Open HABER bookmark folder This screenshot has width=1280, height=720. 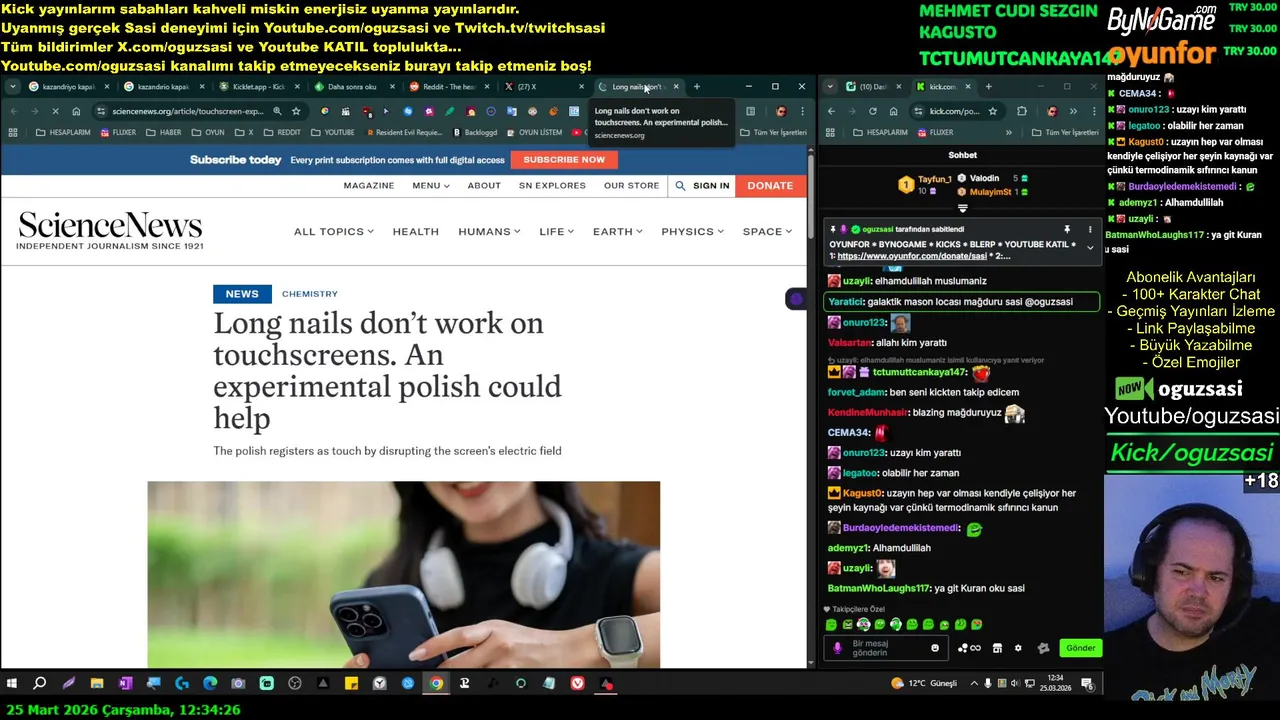pos(164,132)
